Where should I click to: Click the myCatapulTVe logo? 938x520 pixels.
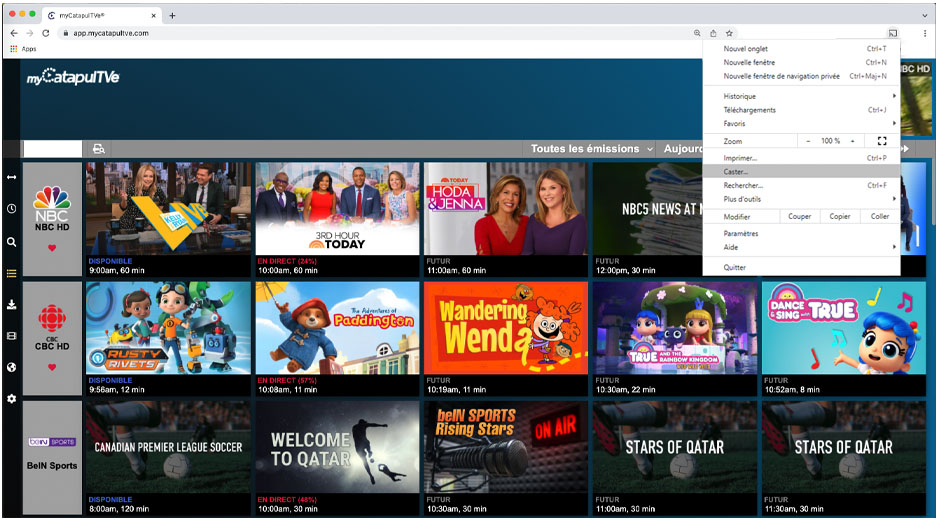[73, 77]
